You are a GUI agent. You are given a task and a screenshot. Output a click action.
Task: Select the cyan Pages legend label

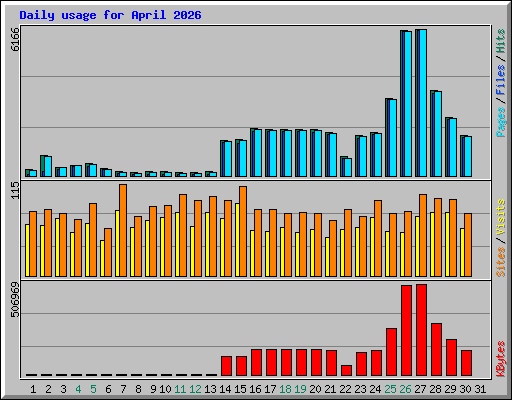click(501, 122)
